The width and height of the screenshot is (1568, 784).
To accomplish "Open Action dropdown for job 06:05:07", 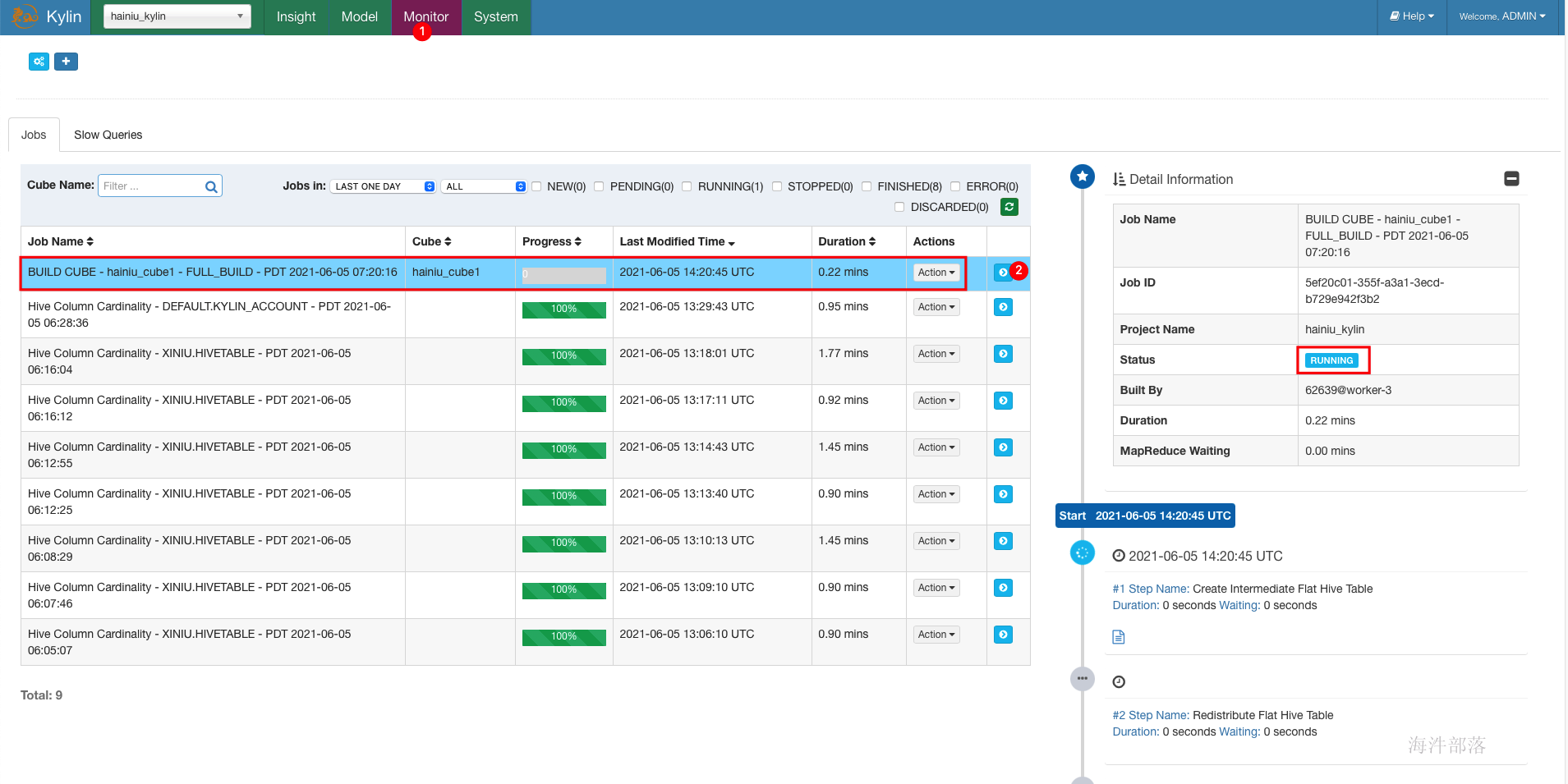I will (x=936, y=635).
